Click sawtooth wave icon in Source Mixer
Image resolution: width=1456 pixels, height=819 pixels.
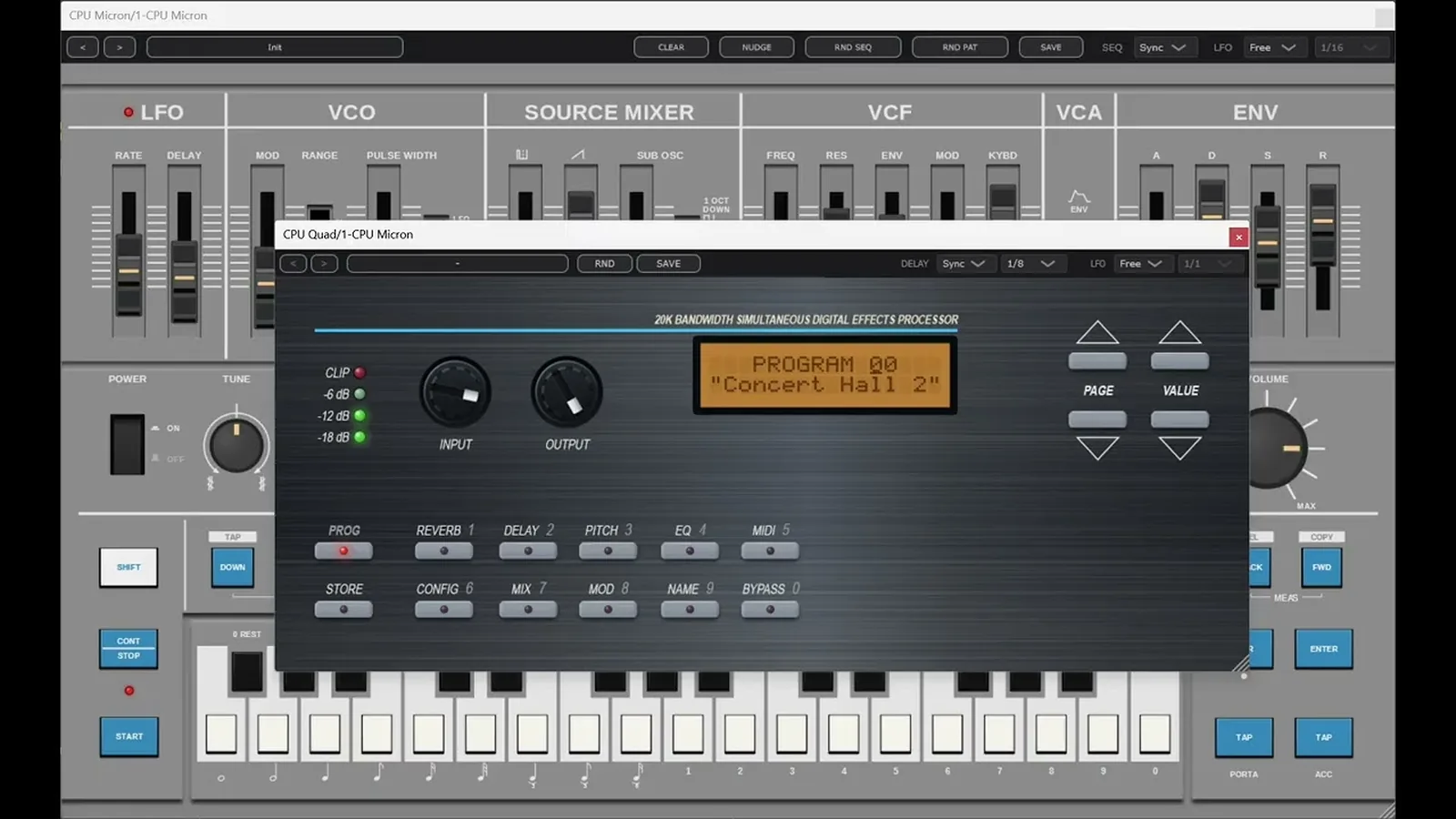click(x=578, y=155)
